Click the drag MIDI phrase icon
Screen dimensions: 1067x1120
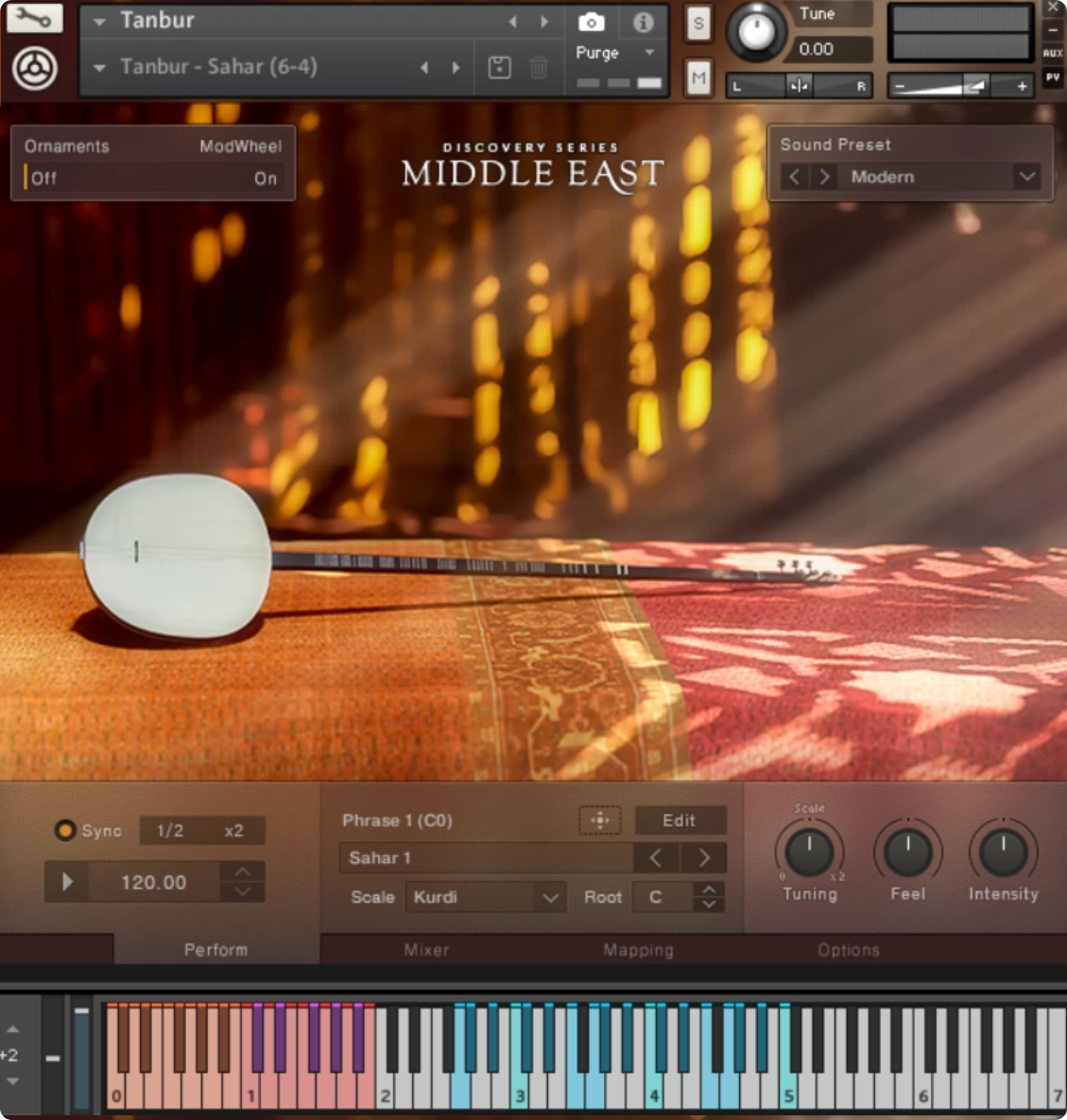[600, 820]
